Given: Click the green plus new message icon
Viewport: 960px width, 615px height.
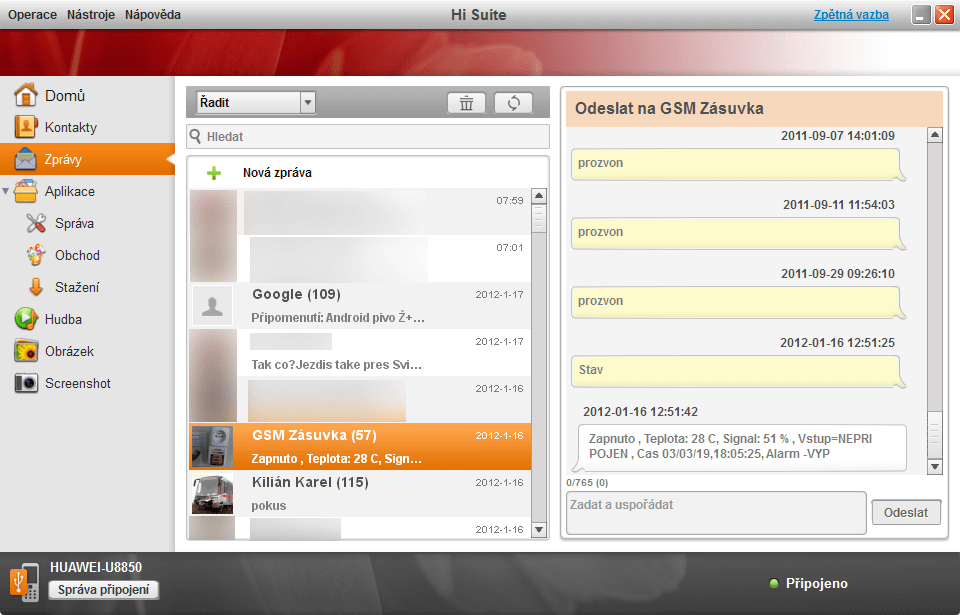Looking at the screenshot, I should 214,173.
